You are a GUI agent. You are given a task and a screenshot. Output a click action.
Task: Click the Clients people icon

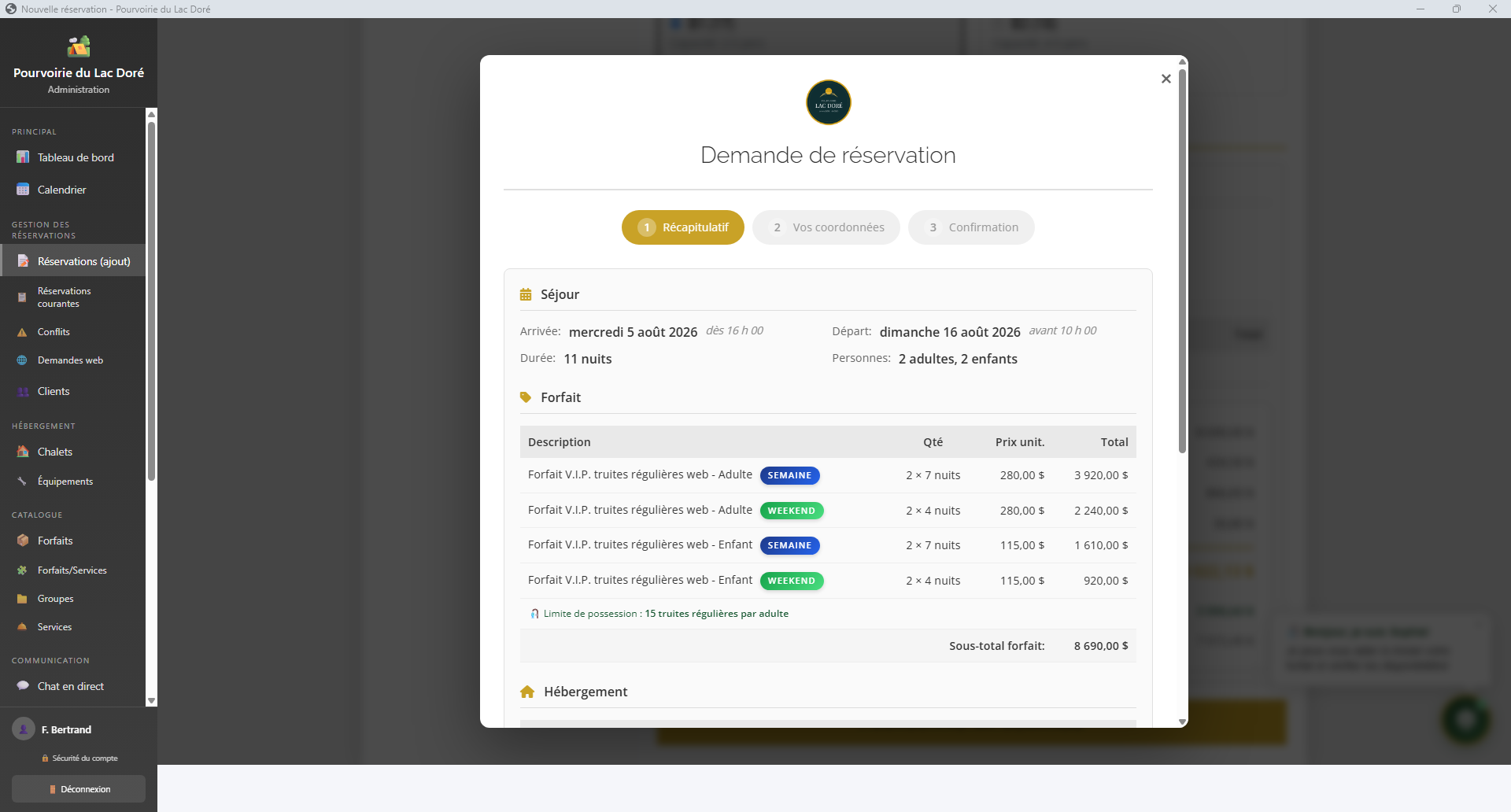coord(23,391)
